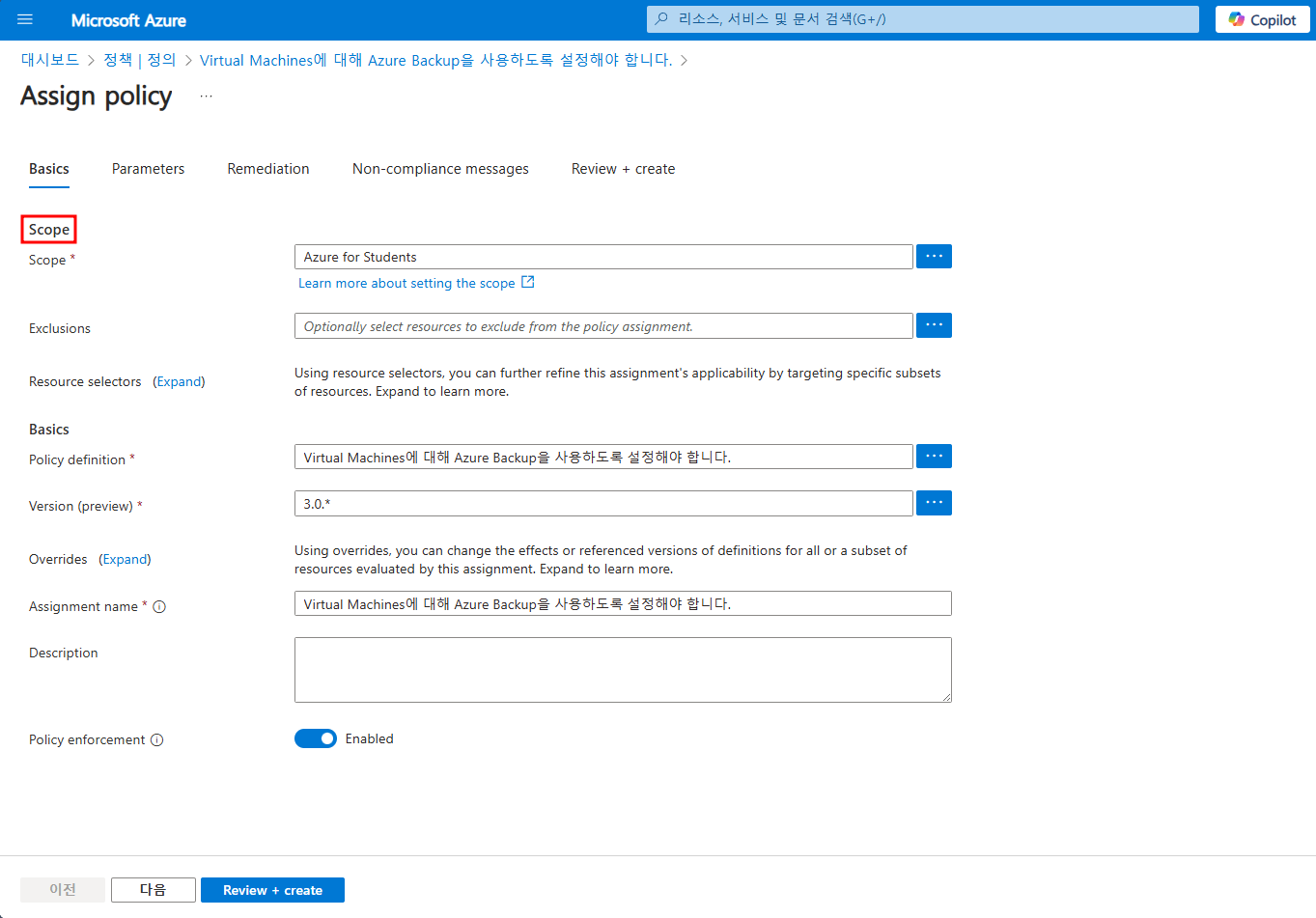The height and width of the screenshot is (918, 1316).
Task: Open Version picker ellipsis button
Action: tap(934, 503)
